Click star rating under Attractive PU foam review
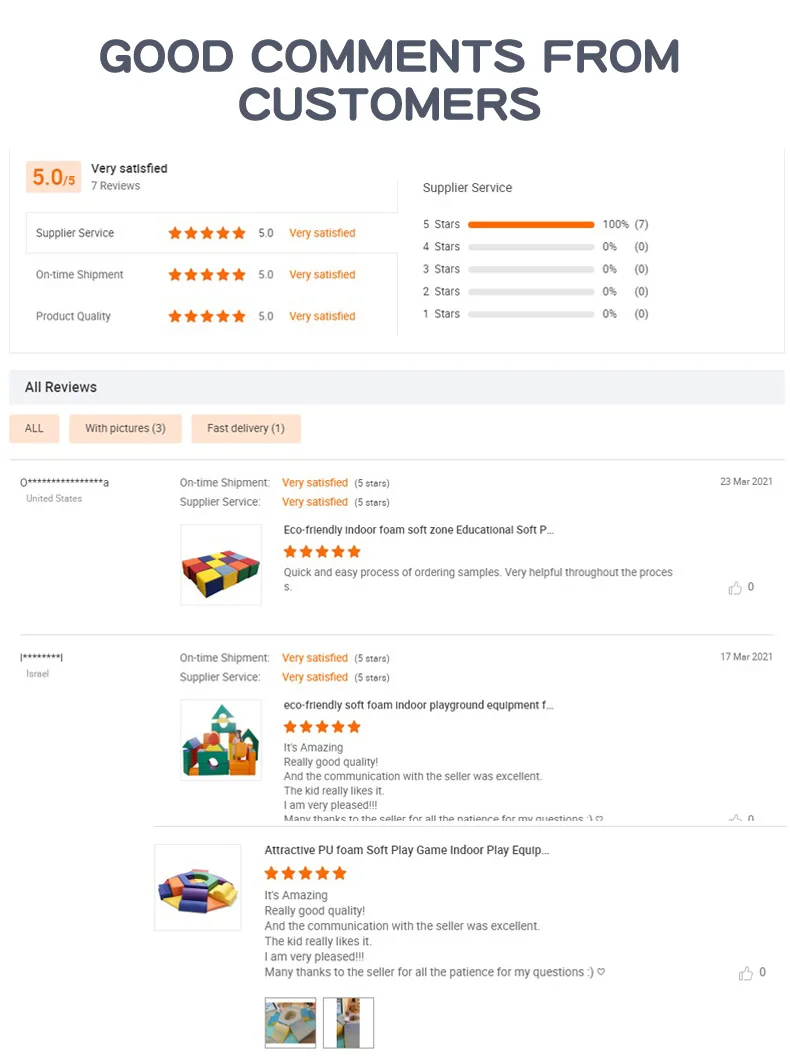 click(304, 873)
